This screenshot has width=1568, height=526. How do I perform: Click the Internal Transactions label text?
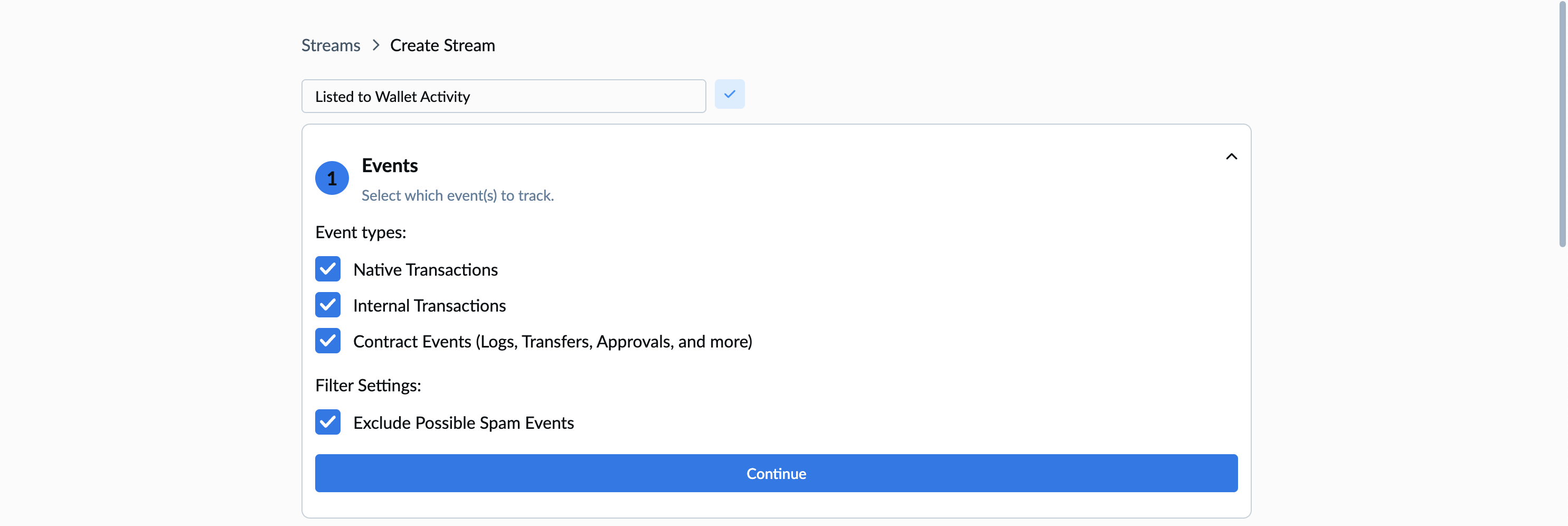pyautogui.click(x=429, y=306)
